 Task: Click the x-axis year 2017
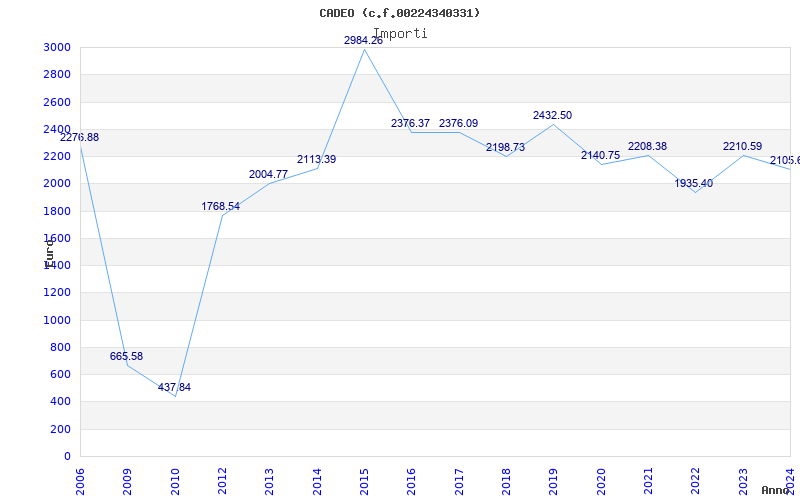coord(459,482)
